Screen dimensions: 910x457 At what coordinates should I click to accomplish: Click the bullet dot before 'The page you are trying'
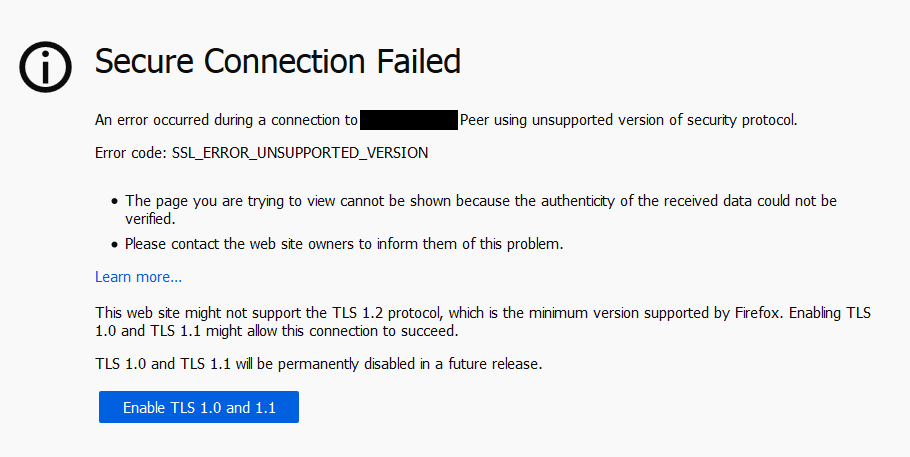114,201
